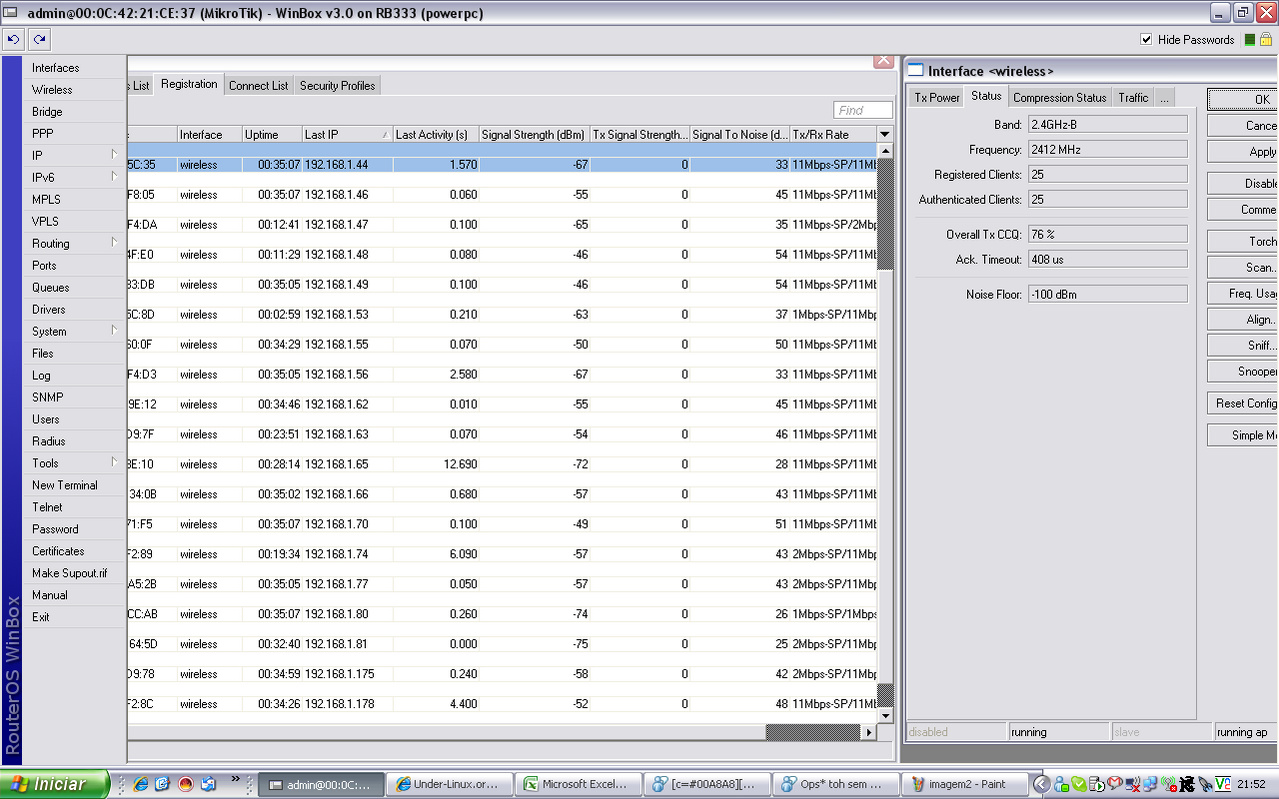The image size is (1279, 799).
Task: Open the Compression Status tab
Action: tap(1059, 98)
